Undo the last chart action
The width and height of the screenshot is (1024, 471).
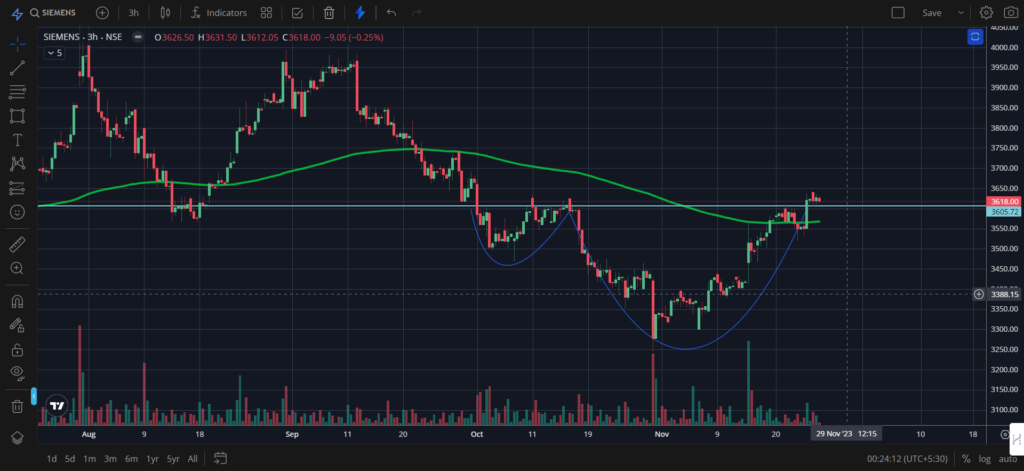391,12
